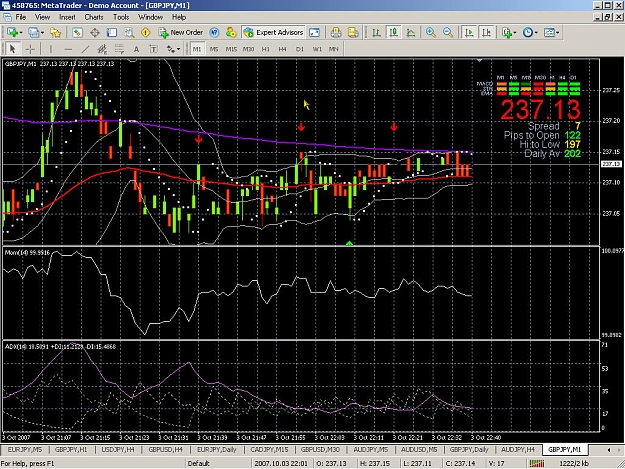Expand the Profiles dropdown arrow

pos(42,33)
